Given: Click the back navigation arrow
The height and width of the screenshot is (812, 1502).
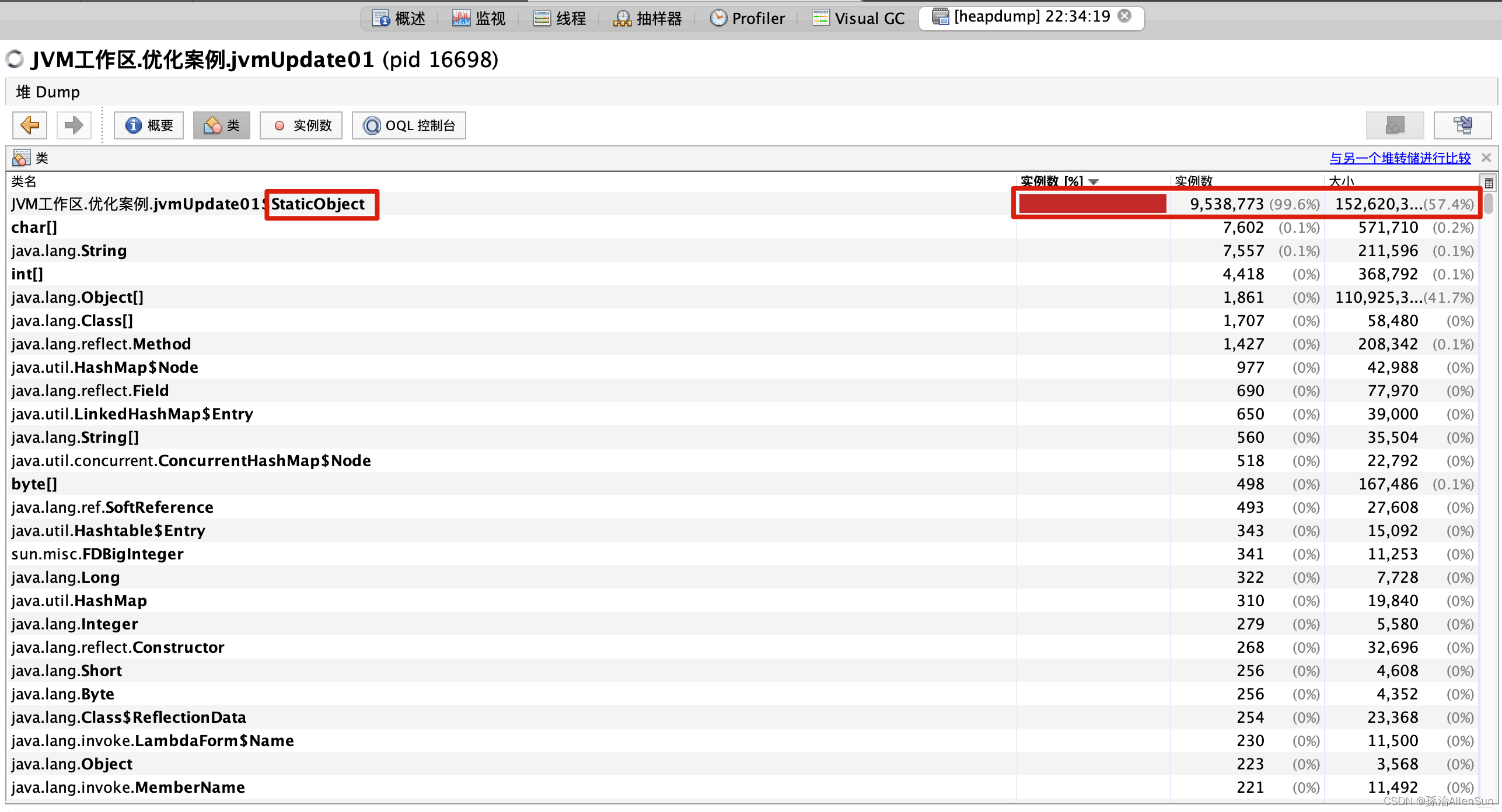Looking at the screenshot, I should click(29, 125).
